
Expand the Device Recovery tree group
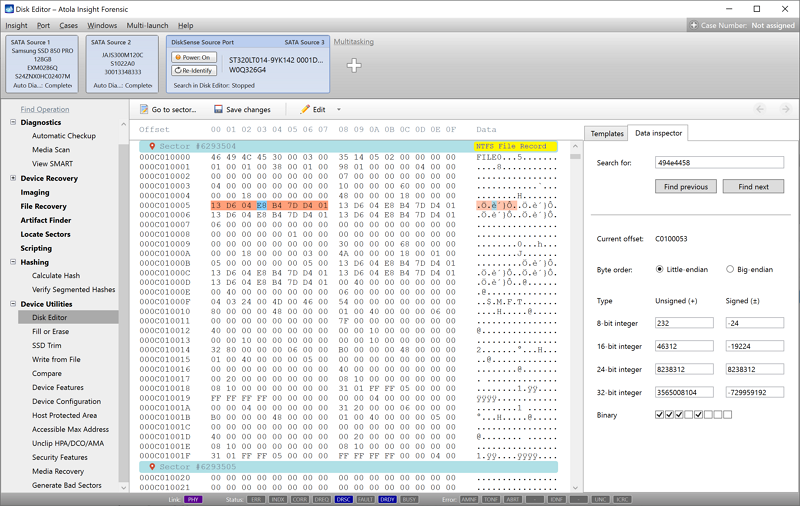pos(13,178)
